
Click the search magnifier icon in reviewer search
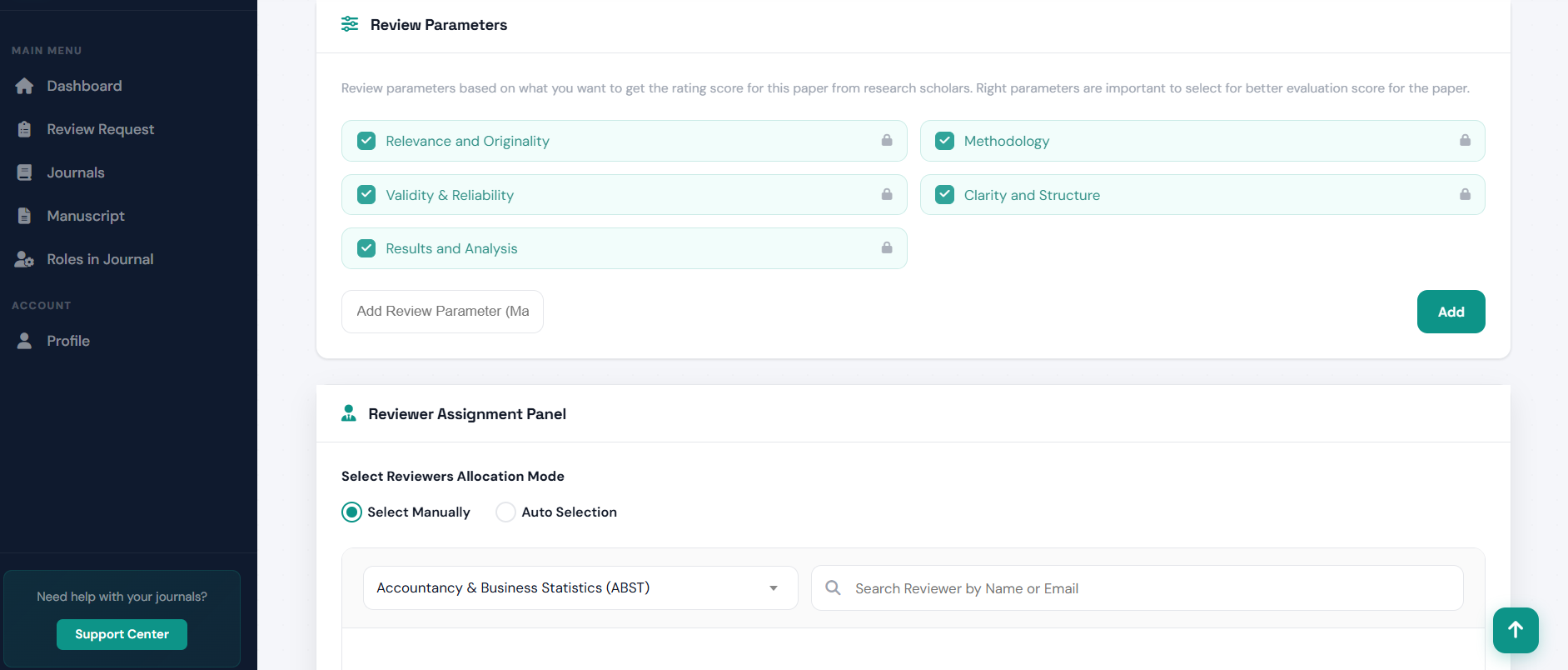coord(833,587)
